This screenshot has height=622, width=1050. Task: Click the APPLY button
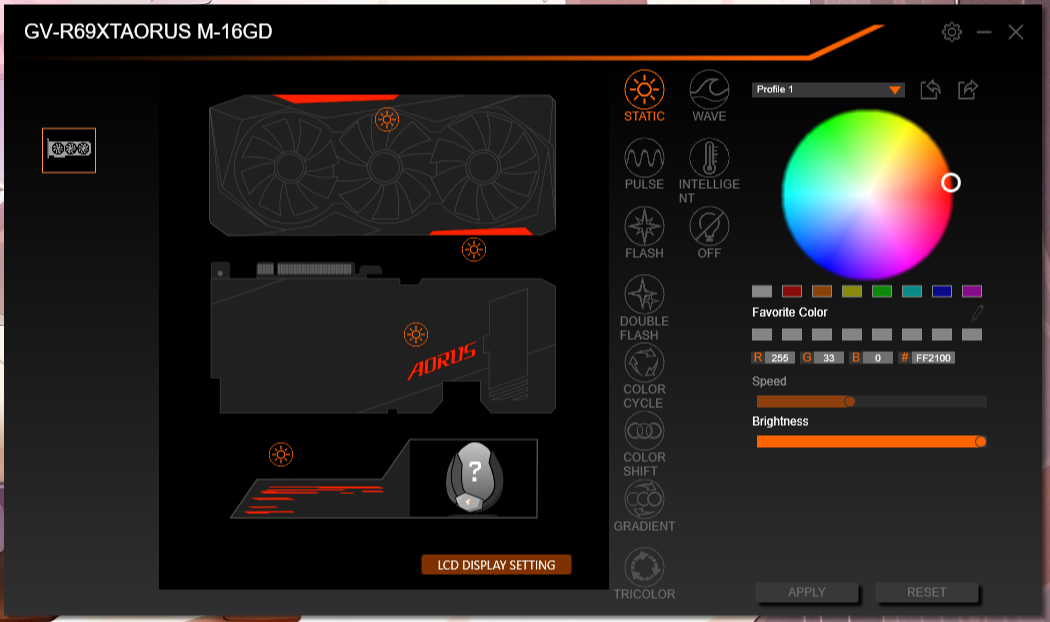(x=807, y=593)
